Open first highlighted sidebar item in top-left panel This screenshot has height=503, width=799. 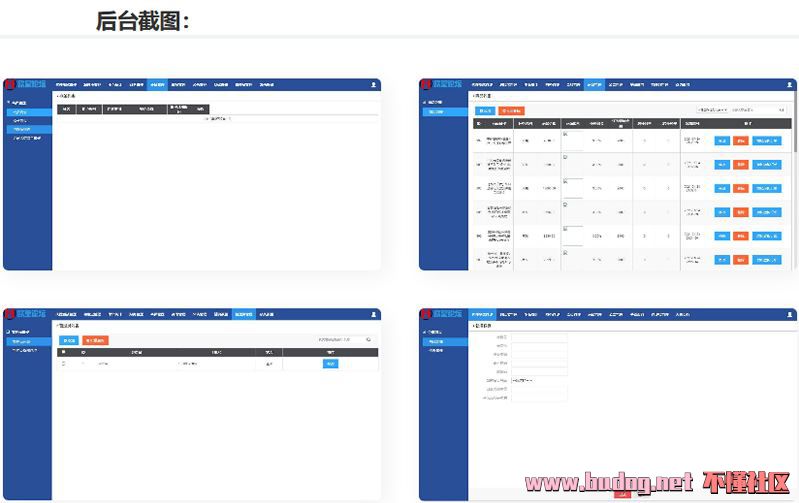pos(29,112)
